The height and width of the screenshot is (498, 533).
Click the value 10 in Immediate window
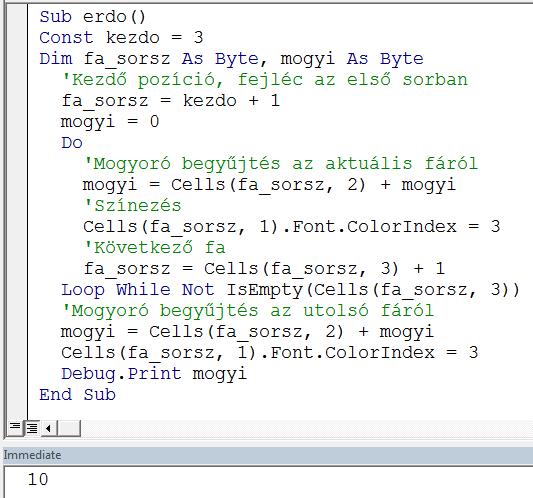pyautogui.click(x=38, y=479)
